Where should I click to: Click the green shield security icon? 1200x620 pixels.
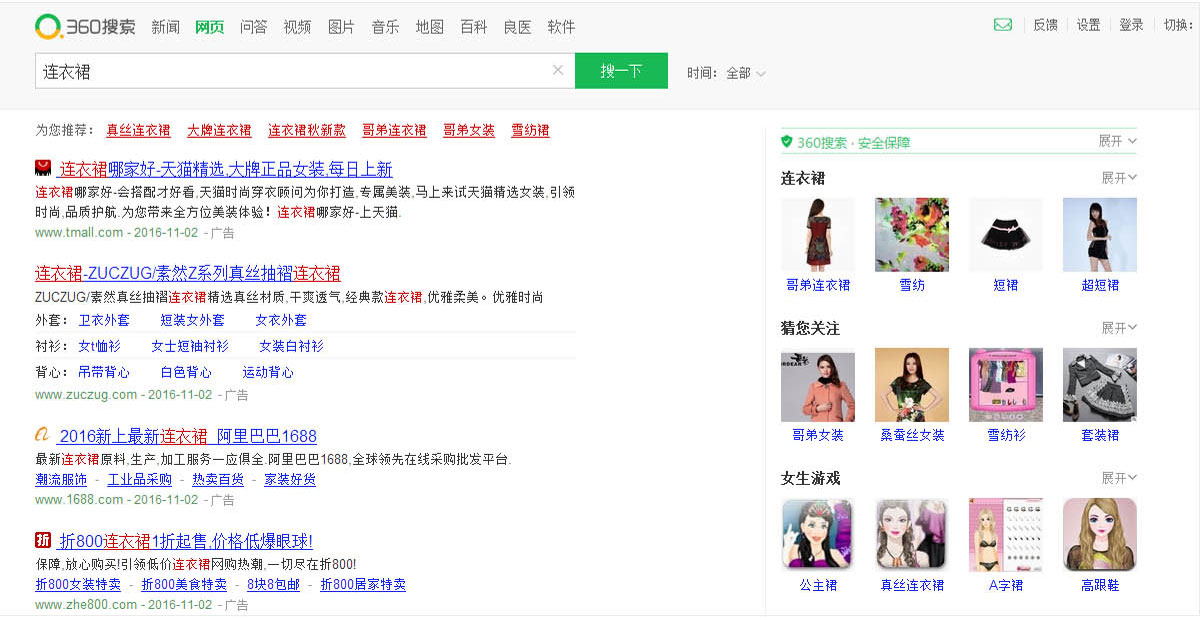(786, 142)
